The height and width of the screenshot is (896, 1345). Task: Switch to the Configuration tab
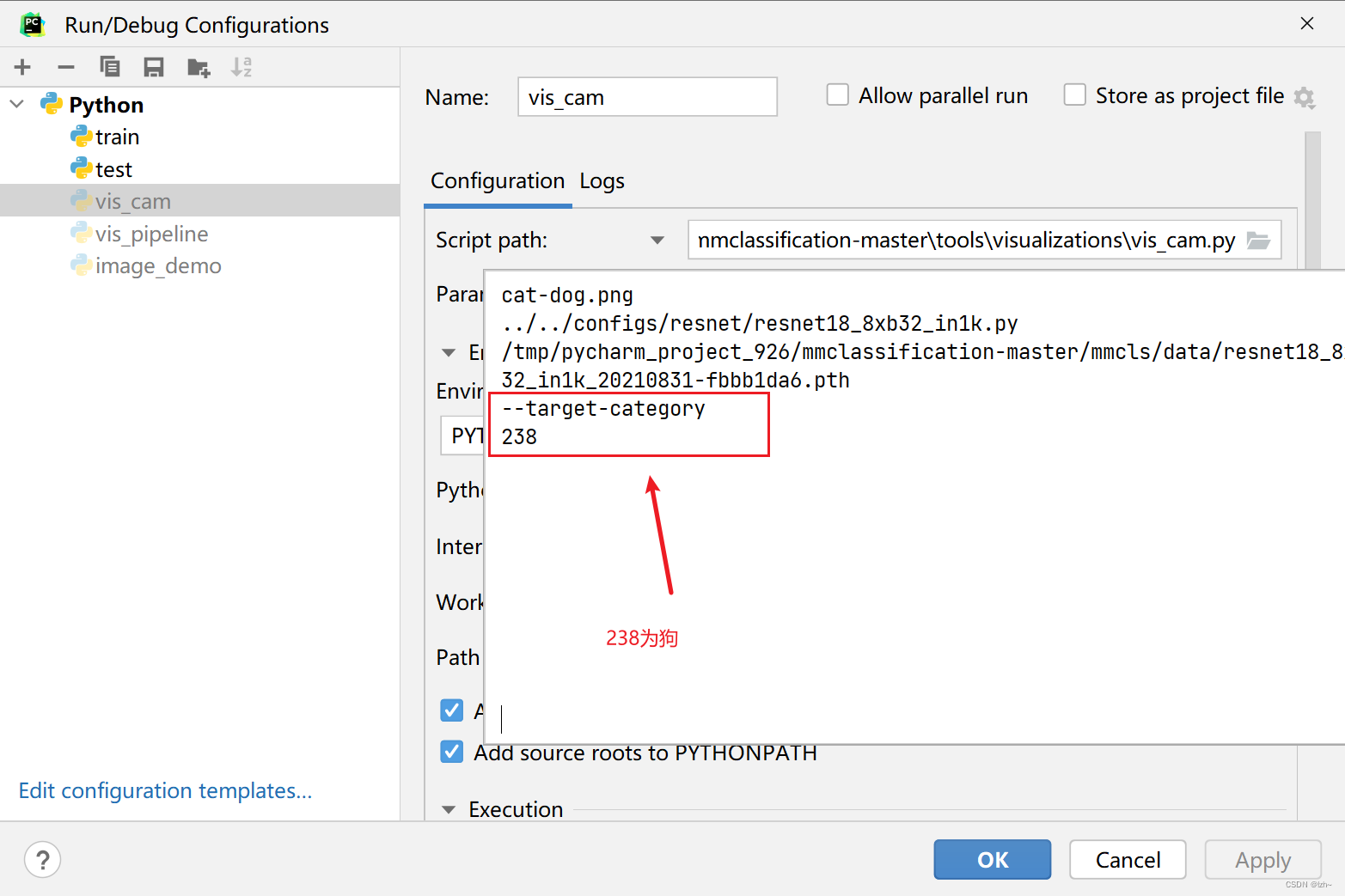click(498, 181)
